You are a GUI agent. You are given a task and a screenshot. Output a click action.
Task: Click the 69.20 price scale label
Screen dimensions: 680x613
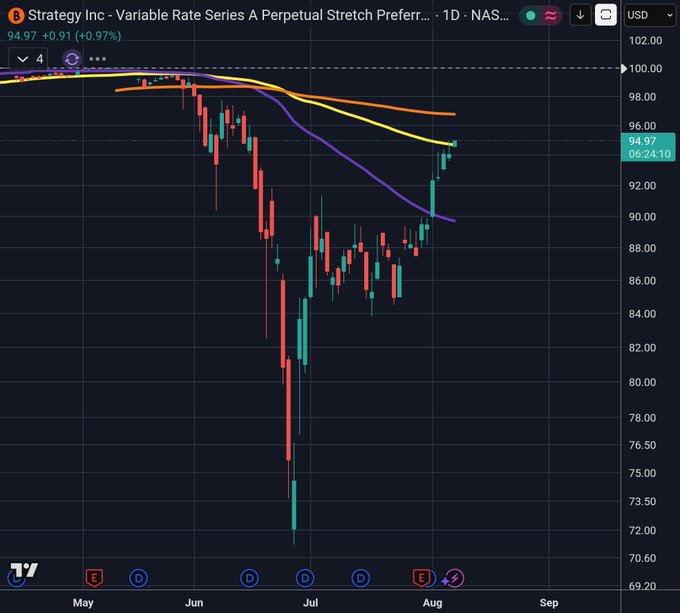coord(642,586)
